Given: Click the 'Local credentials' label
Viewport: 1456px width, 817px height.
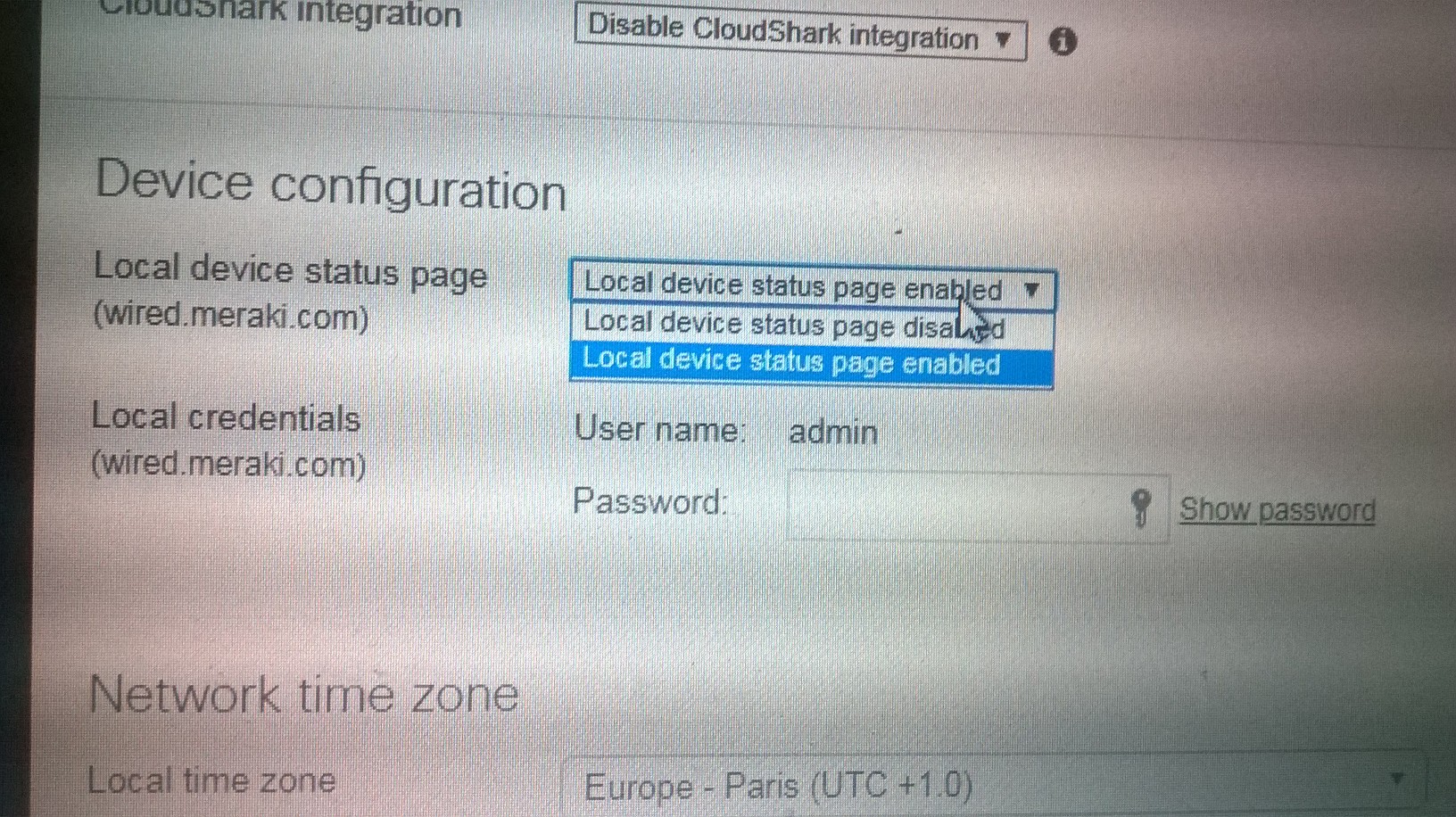Looking at the screenshot, I should 227,417.
